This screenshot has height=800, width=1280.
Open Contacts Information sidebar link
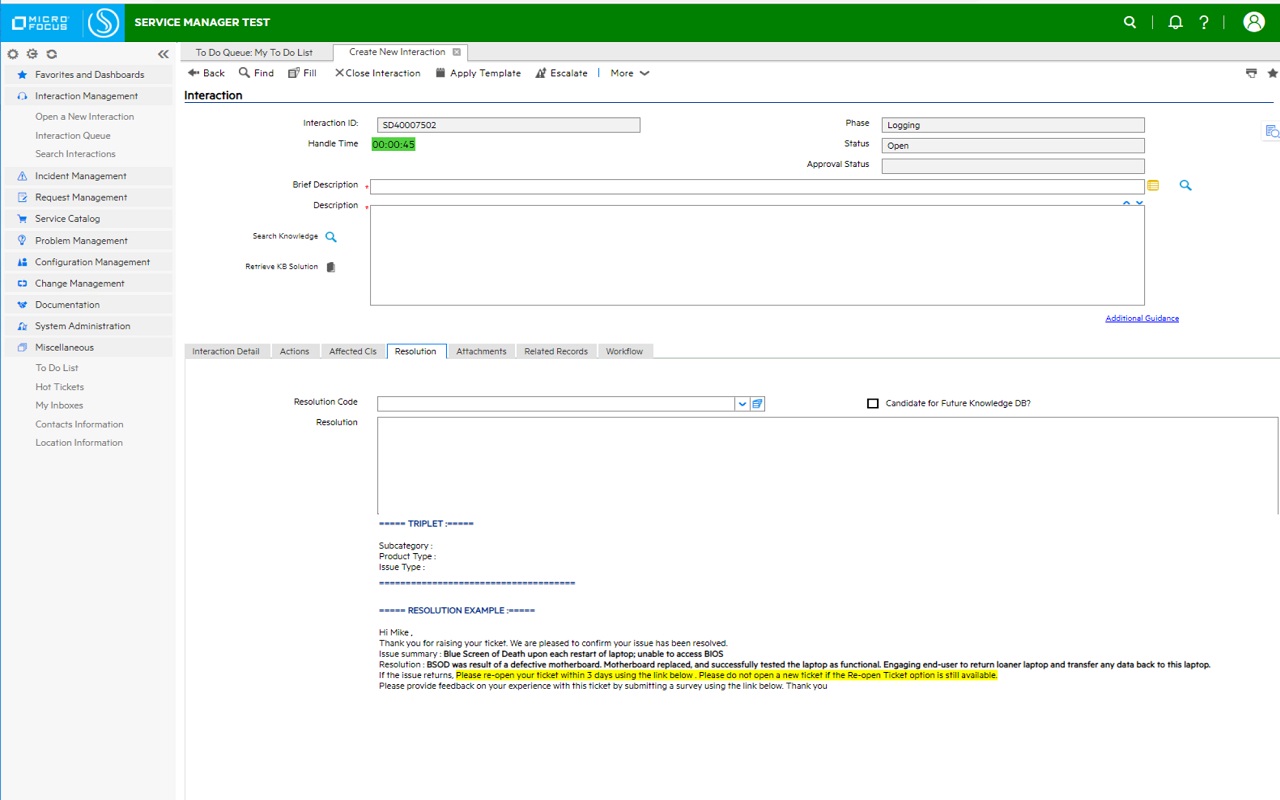coord(79,424)
